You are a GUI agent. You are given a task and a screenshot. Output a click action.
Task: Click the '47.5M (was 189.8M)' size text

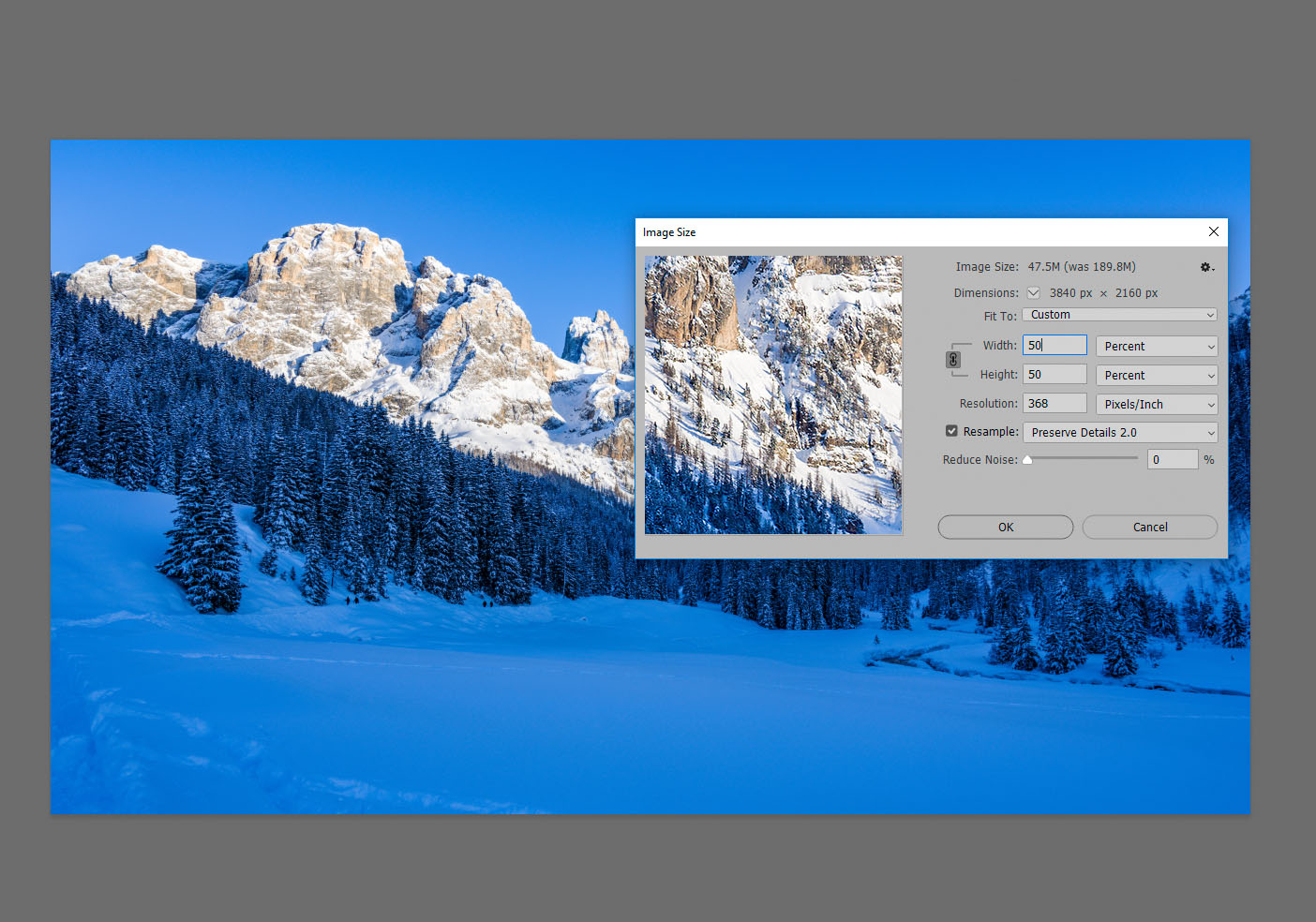[x=1082, y=267]
